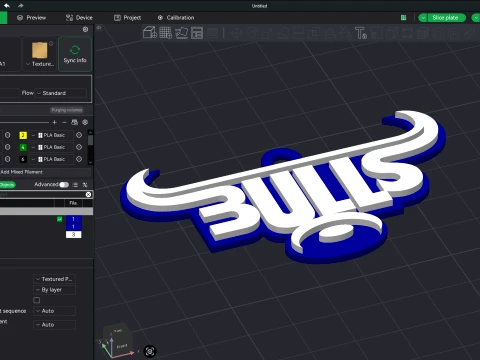This screenshot has width=480, height=360.
Task: Click the Add plate grid icon
Action: click(165, 33)
